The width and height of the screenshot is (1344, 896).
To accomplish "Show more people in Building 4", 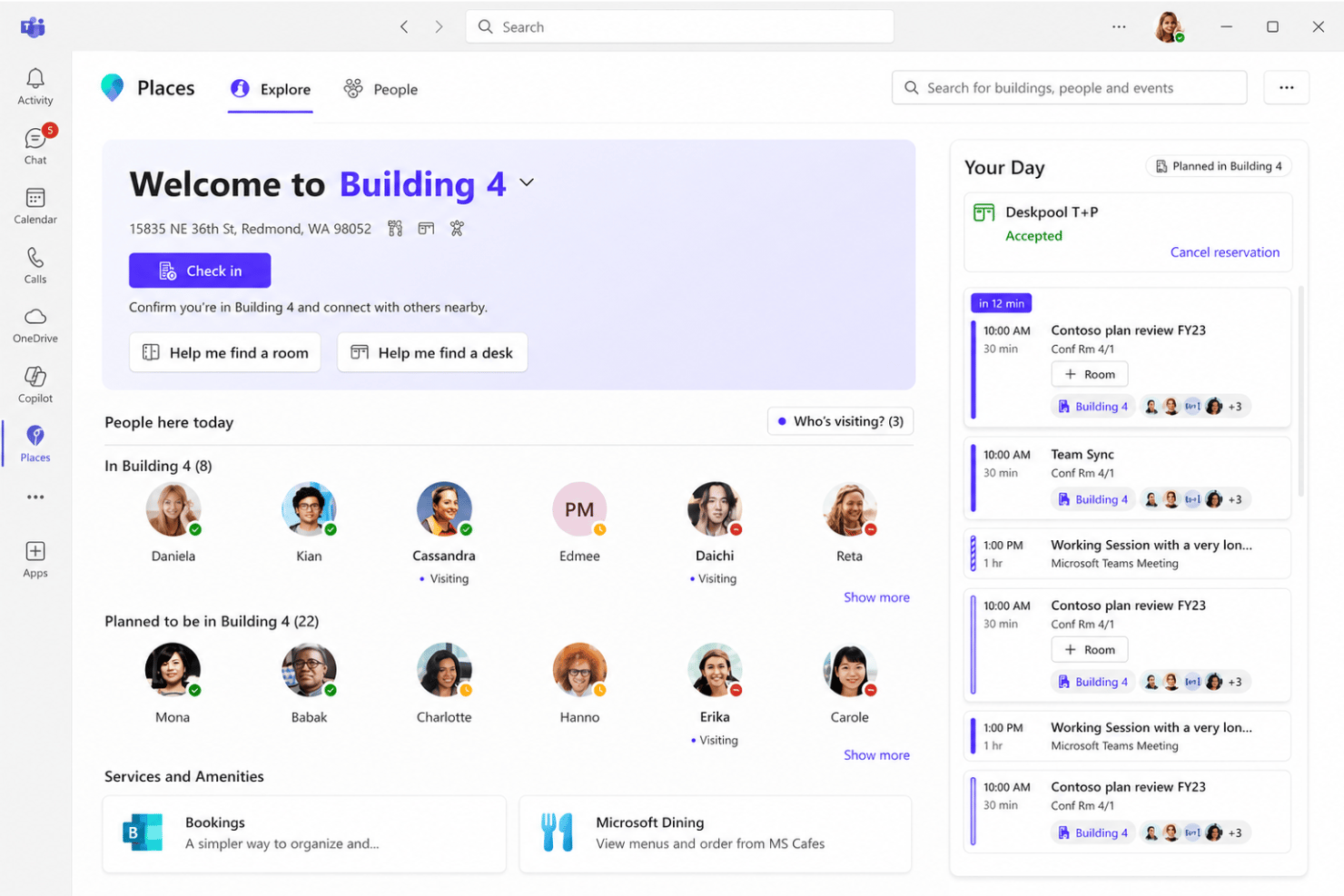I will point(876,597).
